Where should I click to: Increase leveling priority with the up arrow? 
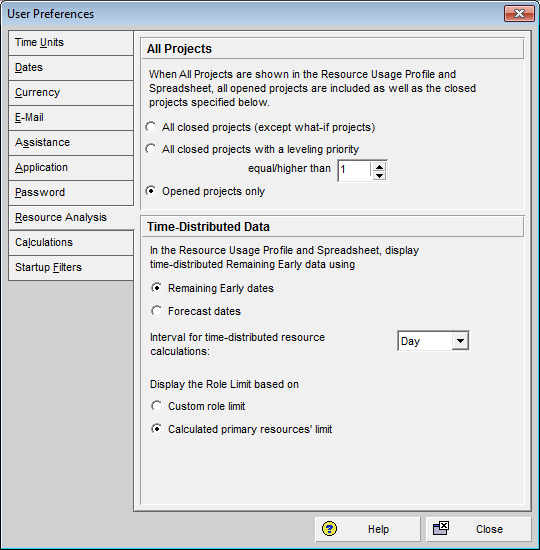[379, 166]
